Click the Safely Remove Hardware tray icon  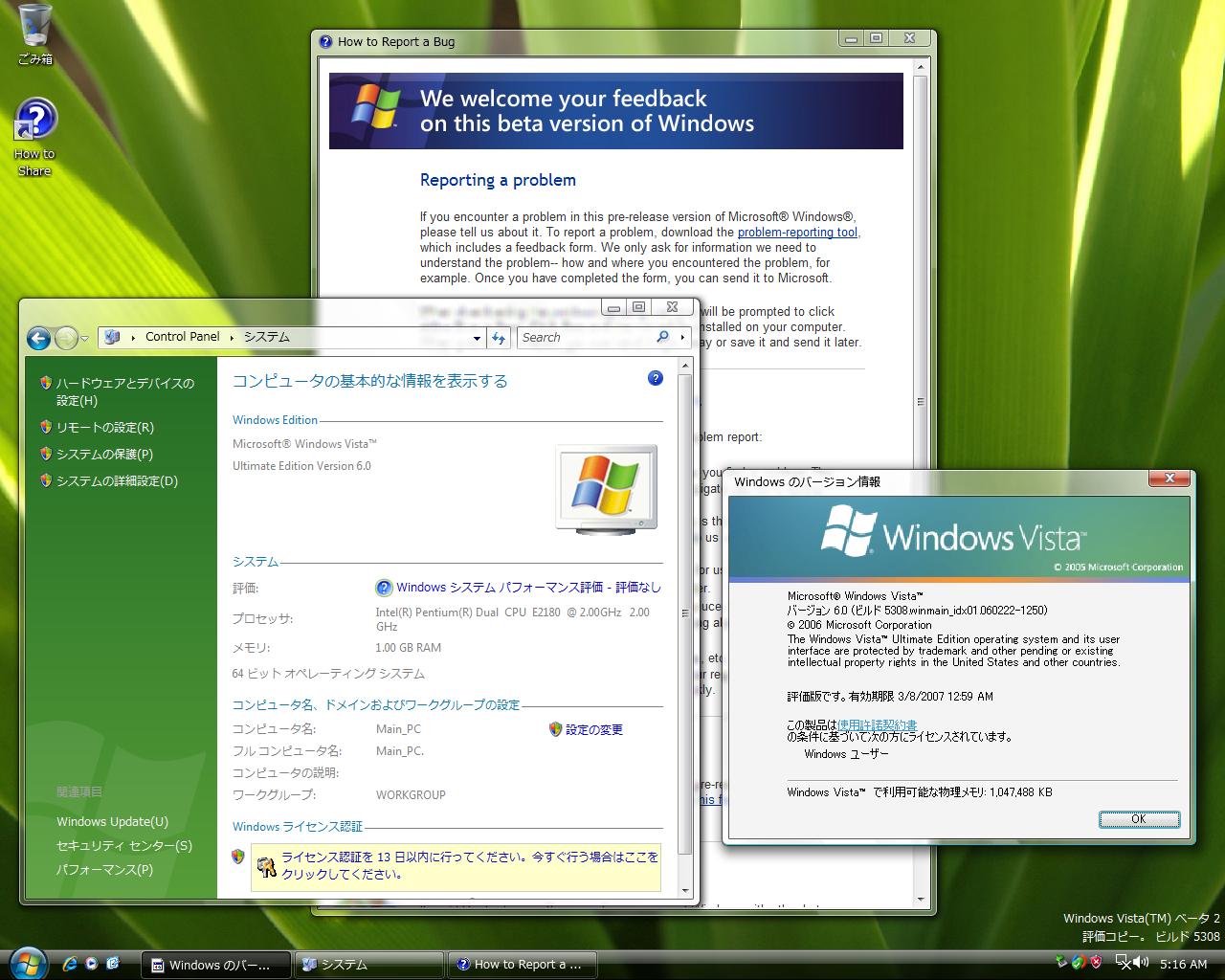(1060, 963)
